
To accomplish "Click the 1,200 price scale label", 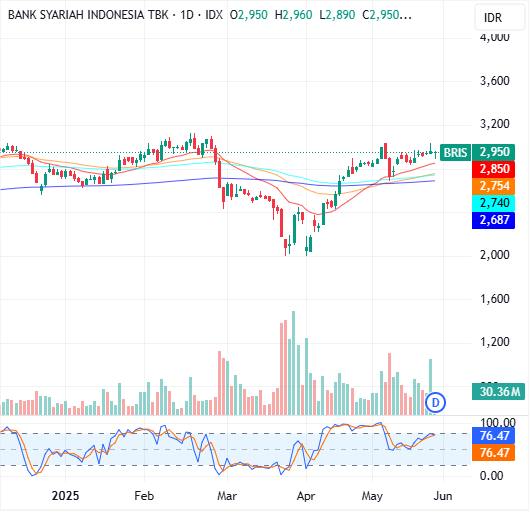I will click(x=495, y=342).
